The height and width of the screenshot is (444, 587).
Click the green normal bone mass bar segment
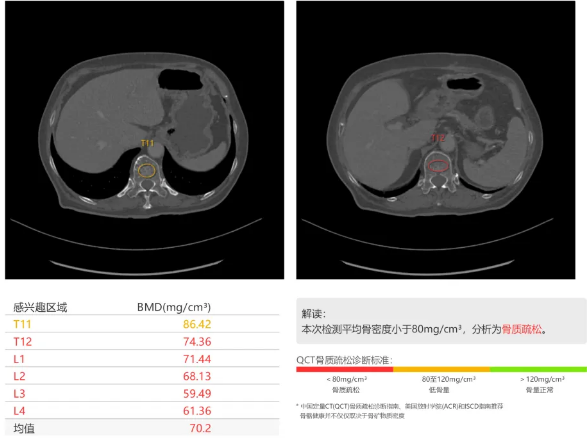tap(538, 369)
